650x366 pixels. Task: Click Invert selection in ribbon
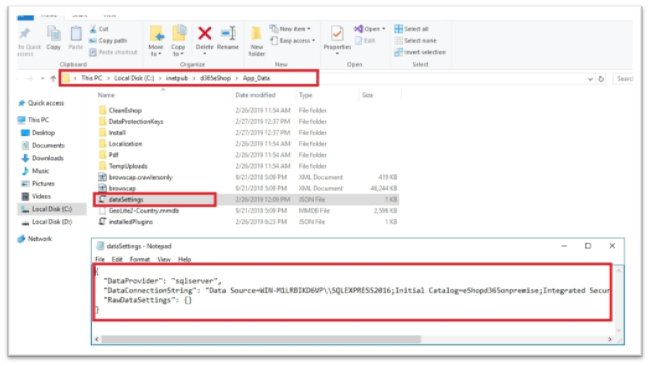[420, 52]
